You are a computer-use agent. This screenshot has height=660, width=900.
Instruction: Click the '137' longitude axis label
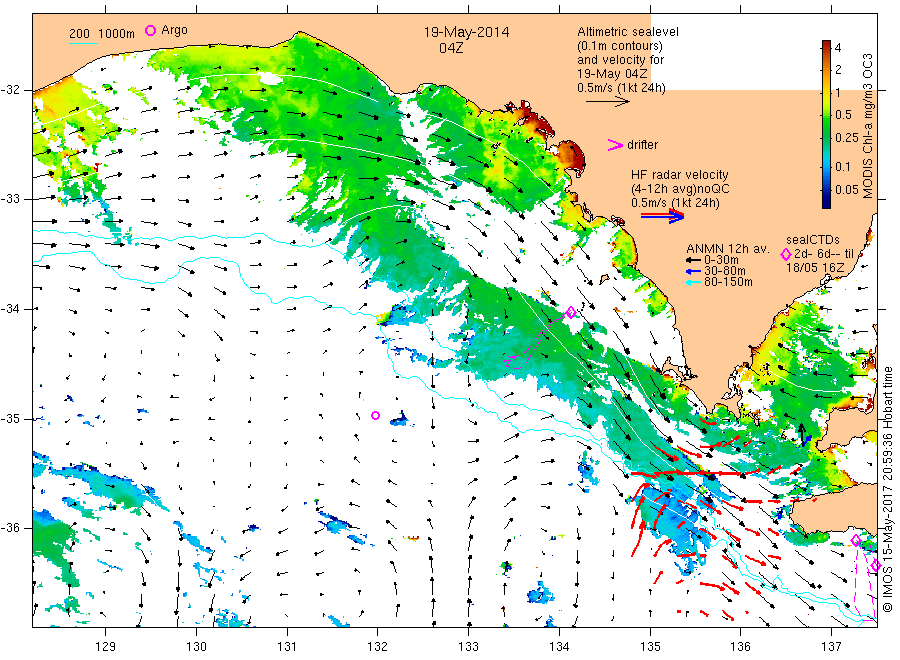[831, 647]
